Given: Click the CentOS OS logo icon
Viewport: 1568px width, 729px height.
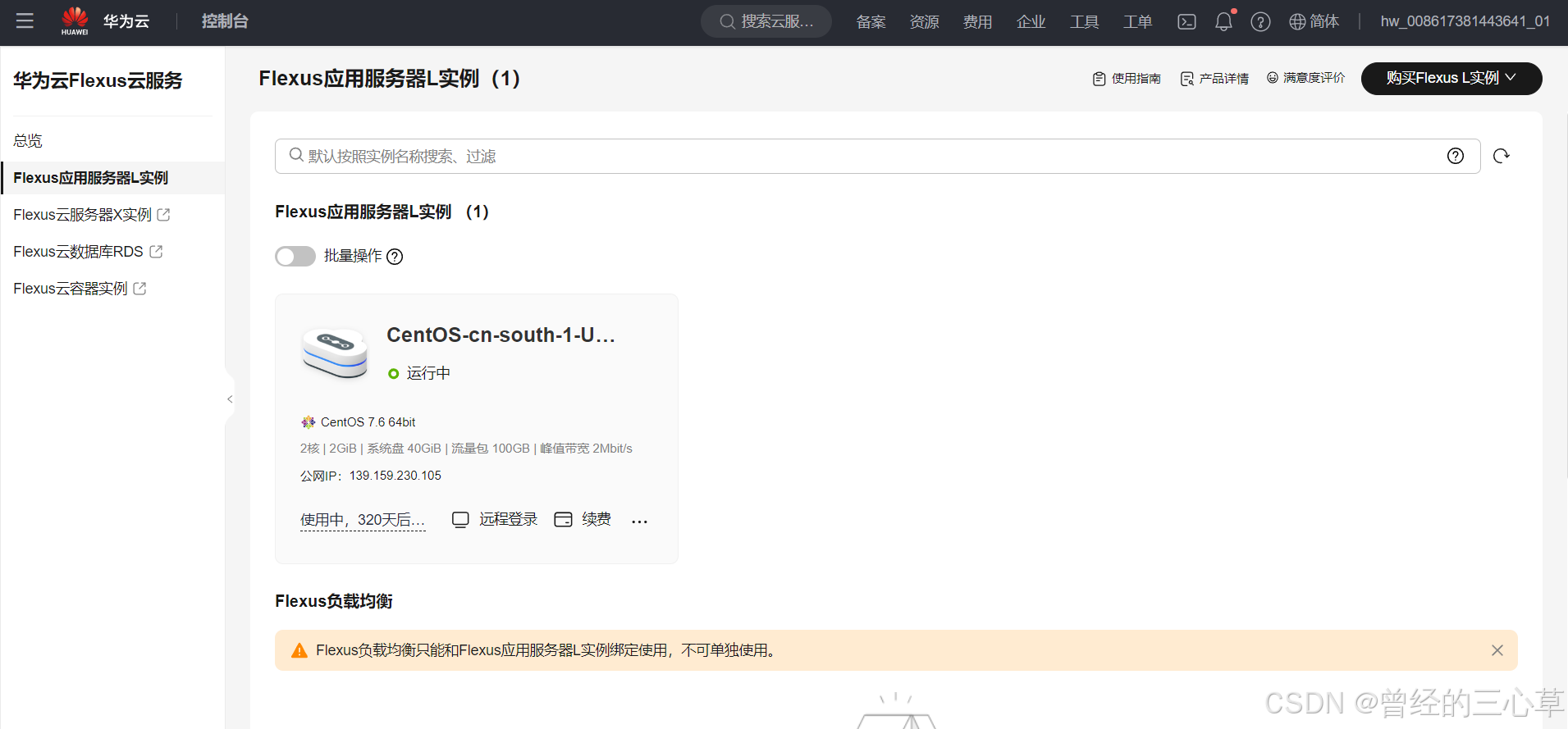Looking at the screenshot, I should pyautogui.click(x=309, y=422).
